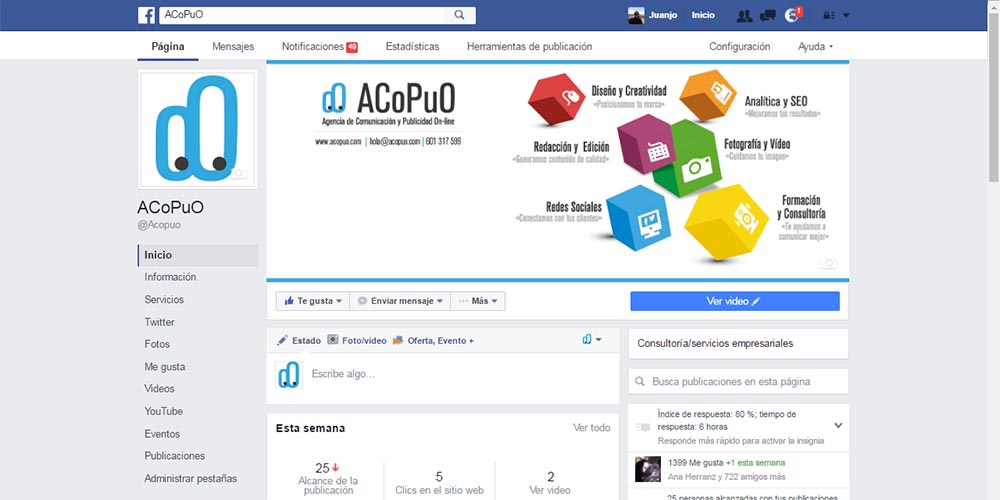1000x500 pixels.
Task: Click the friend thumbnail beside 1399 Me gusta
Action: coord(648,469)
